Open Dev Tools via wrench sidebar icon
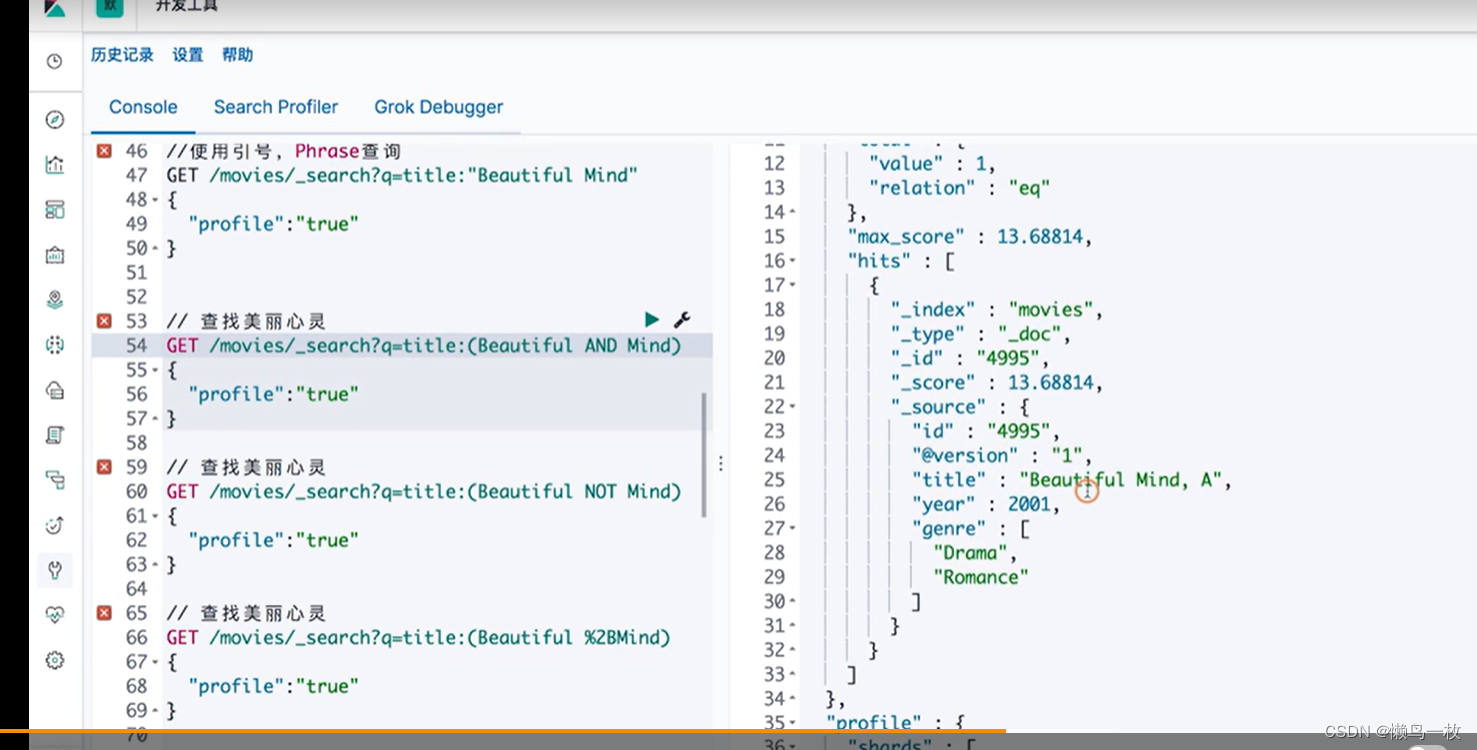Image resolution: width=1477 pixels, height=750 pixels. (x=55, y=570)
